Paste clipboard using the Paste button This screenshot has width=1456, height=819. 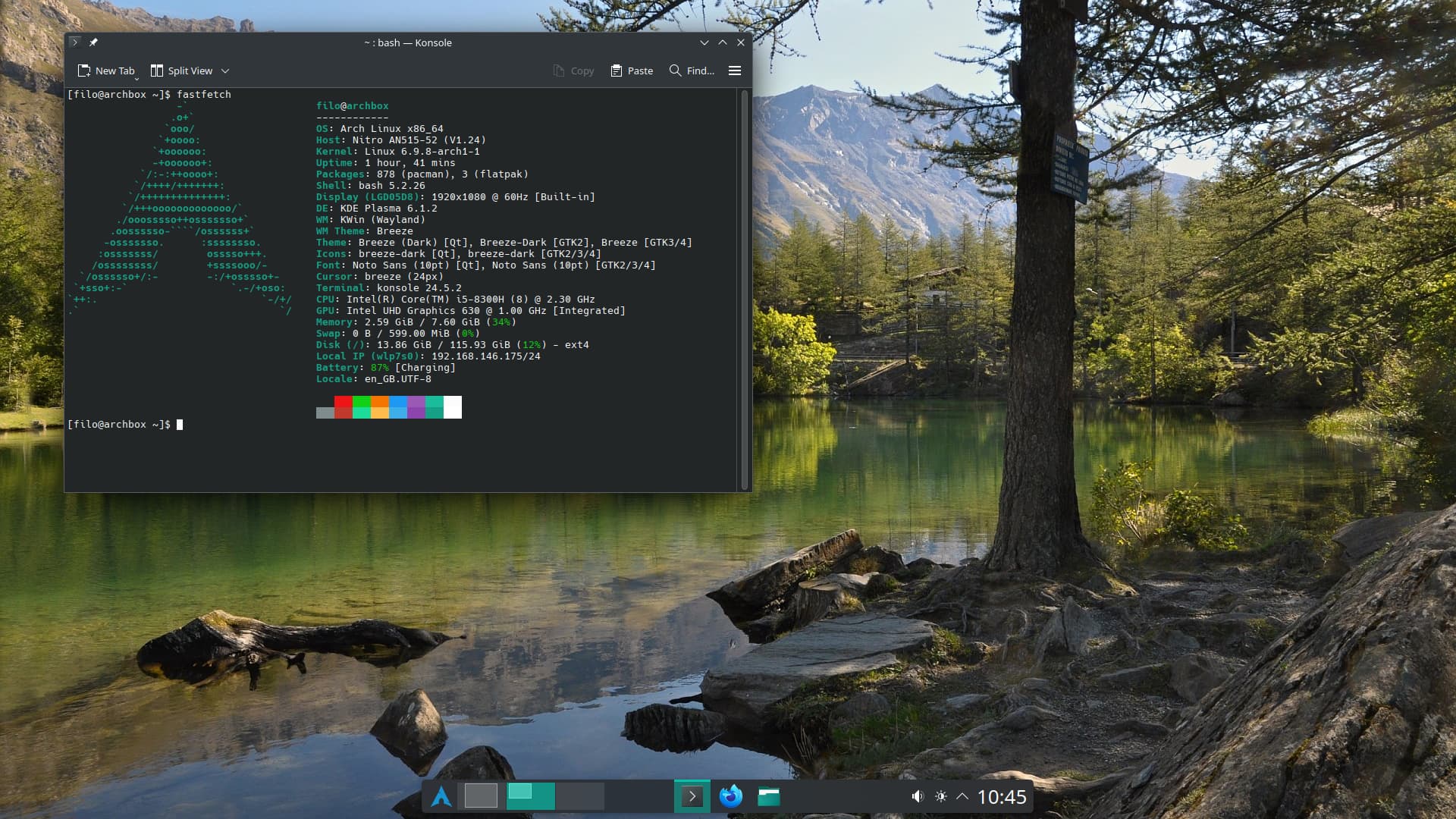632,71
